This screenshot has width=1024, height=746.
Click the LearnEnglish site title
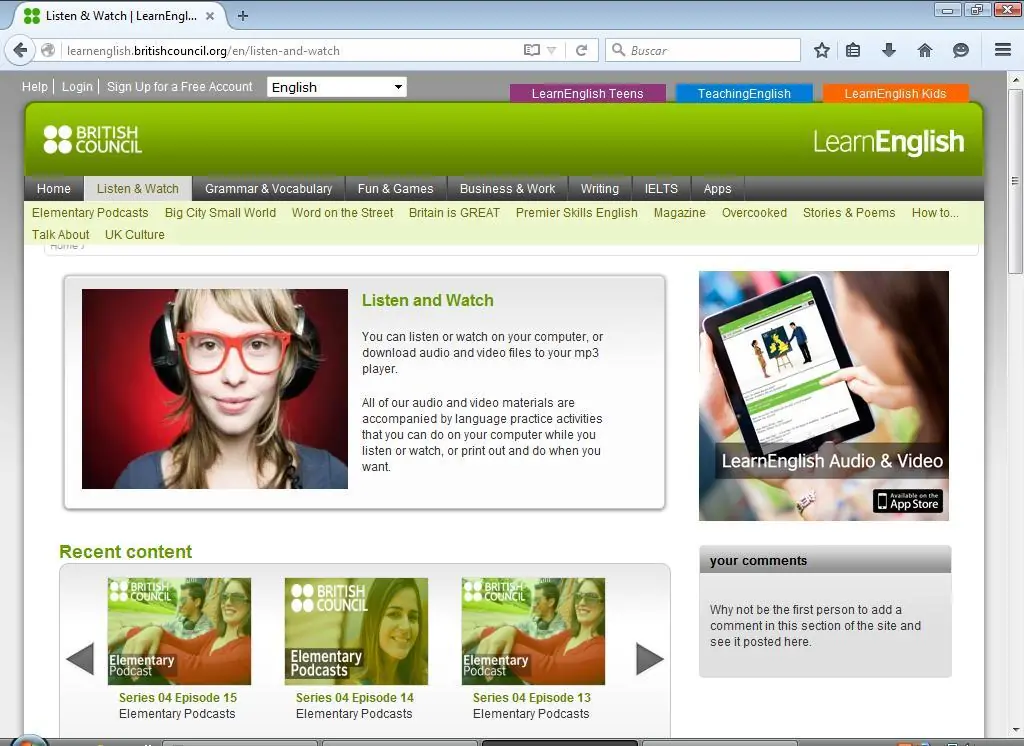[x=888, y=142]
